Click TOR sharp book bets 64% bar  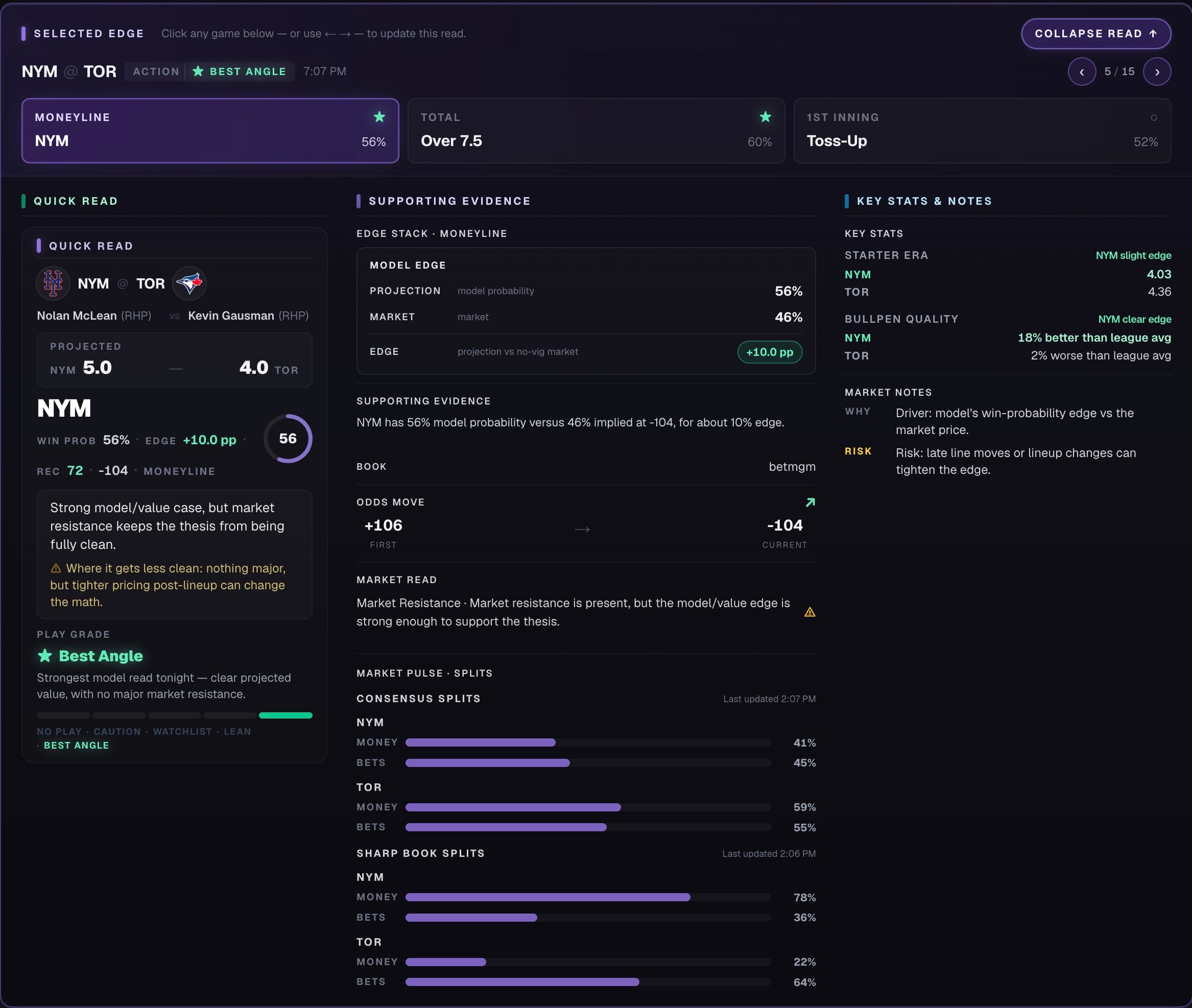coord(588,982)
